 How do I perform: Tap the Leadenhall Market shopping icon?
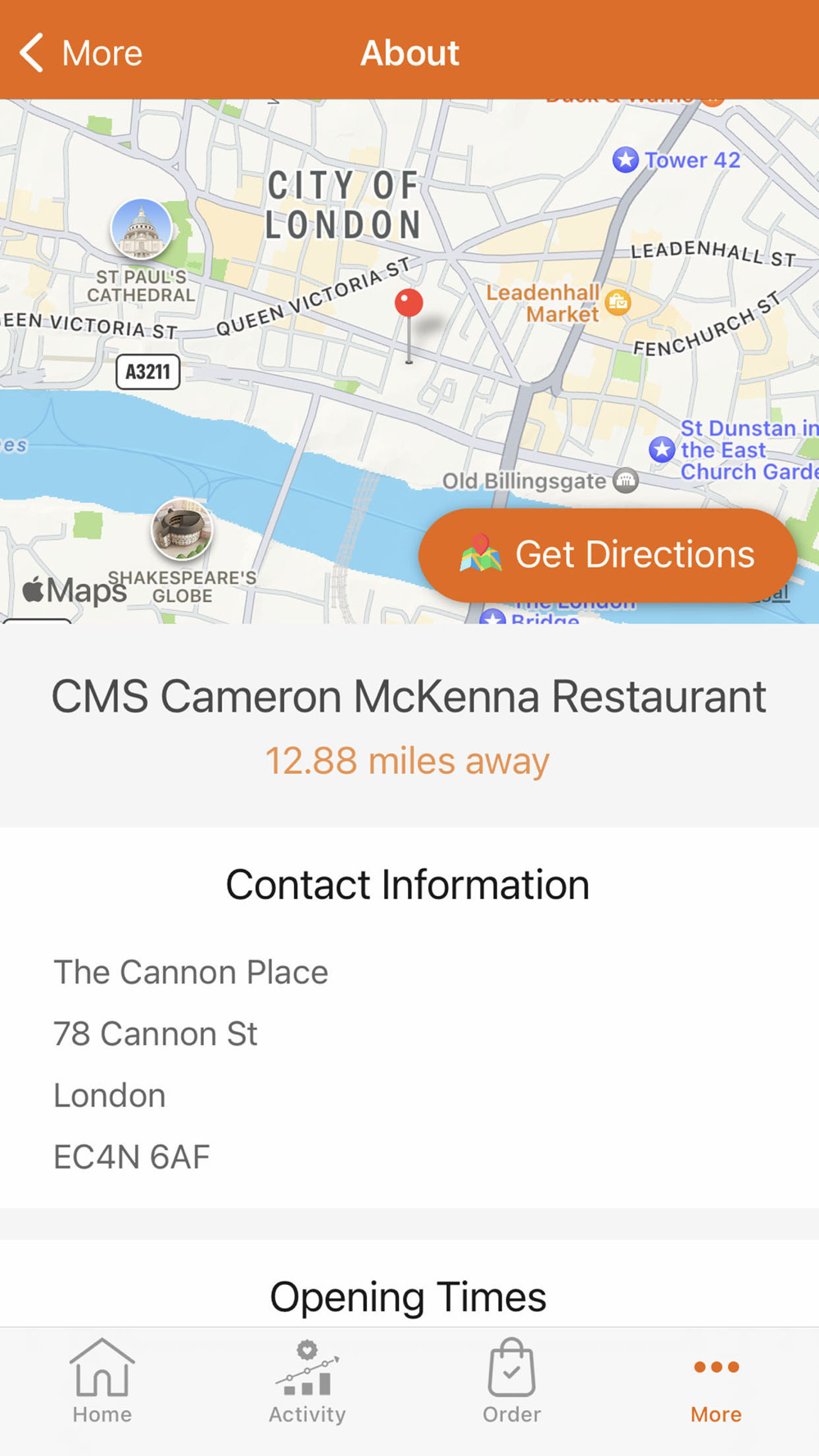(x=618, y=303)
